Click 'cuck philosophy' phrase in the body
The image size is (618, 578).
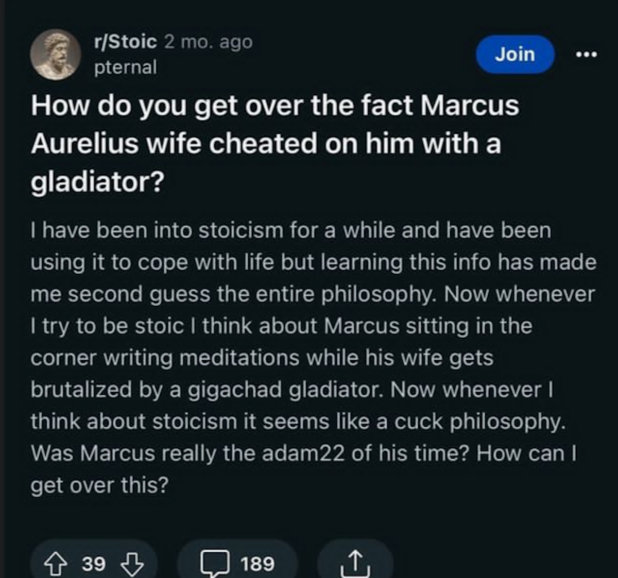coord(480,422)
